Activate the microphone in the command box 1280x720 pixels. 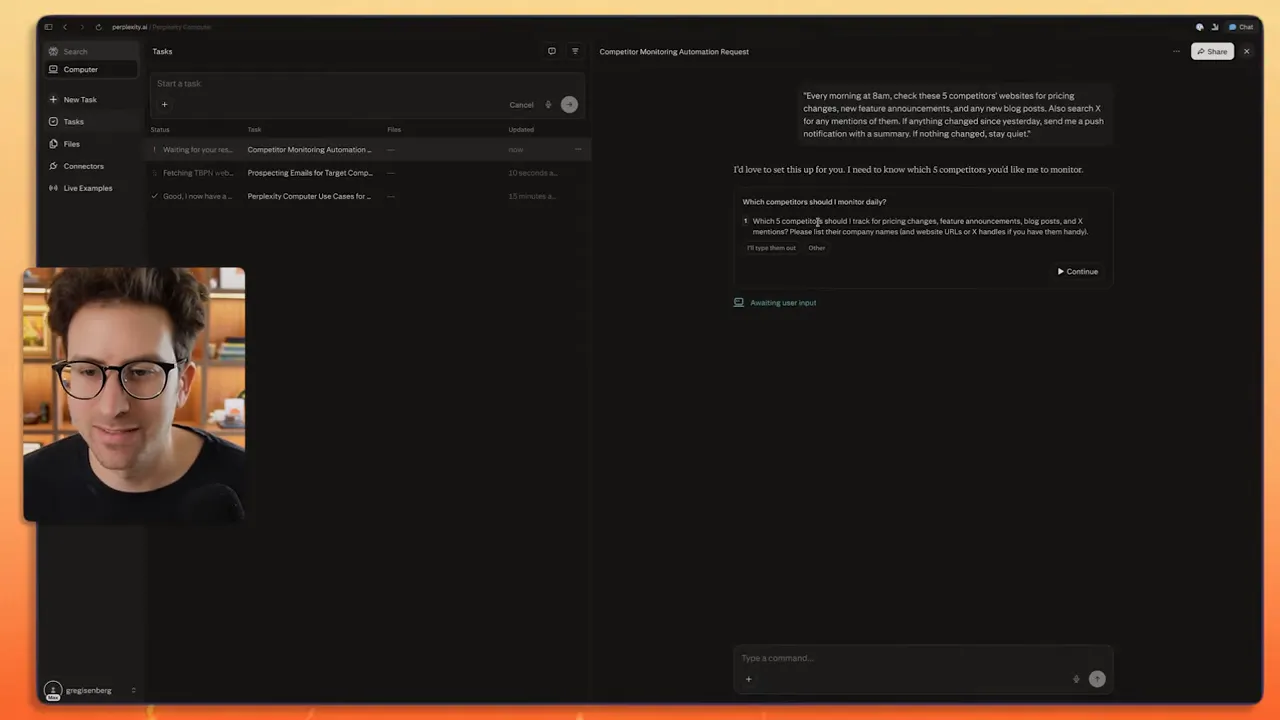(x=1076, y=679)
